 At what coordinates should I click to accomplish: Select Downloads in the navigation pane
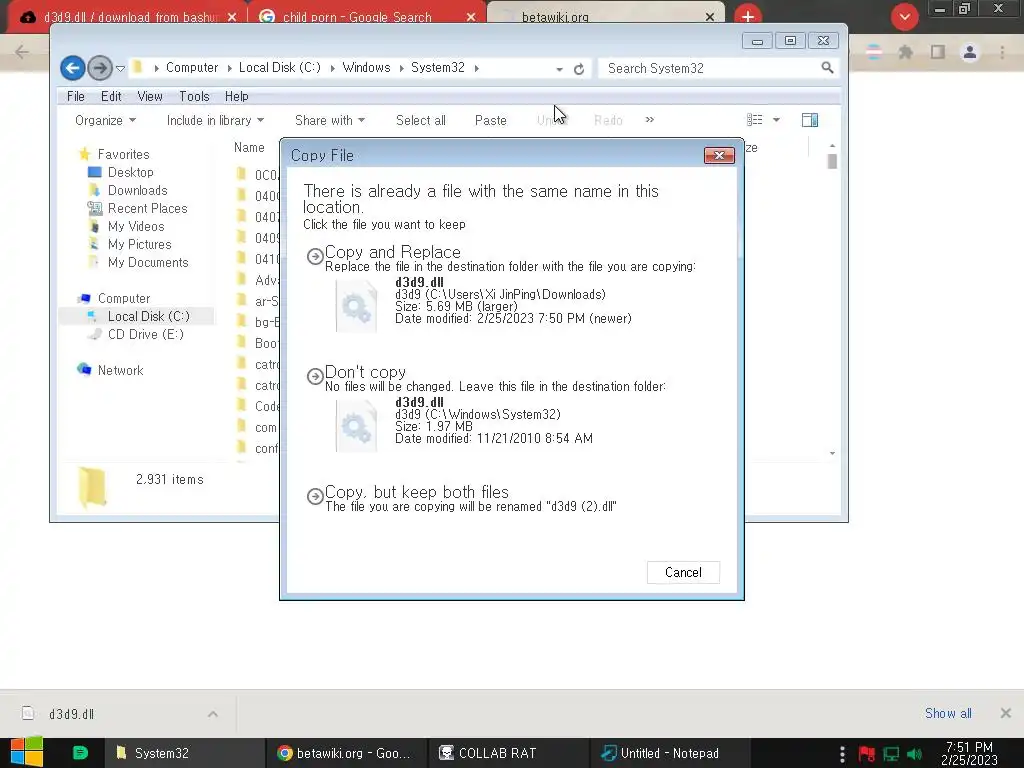point(137,190)
